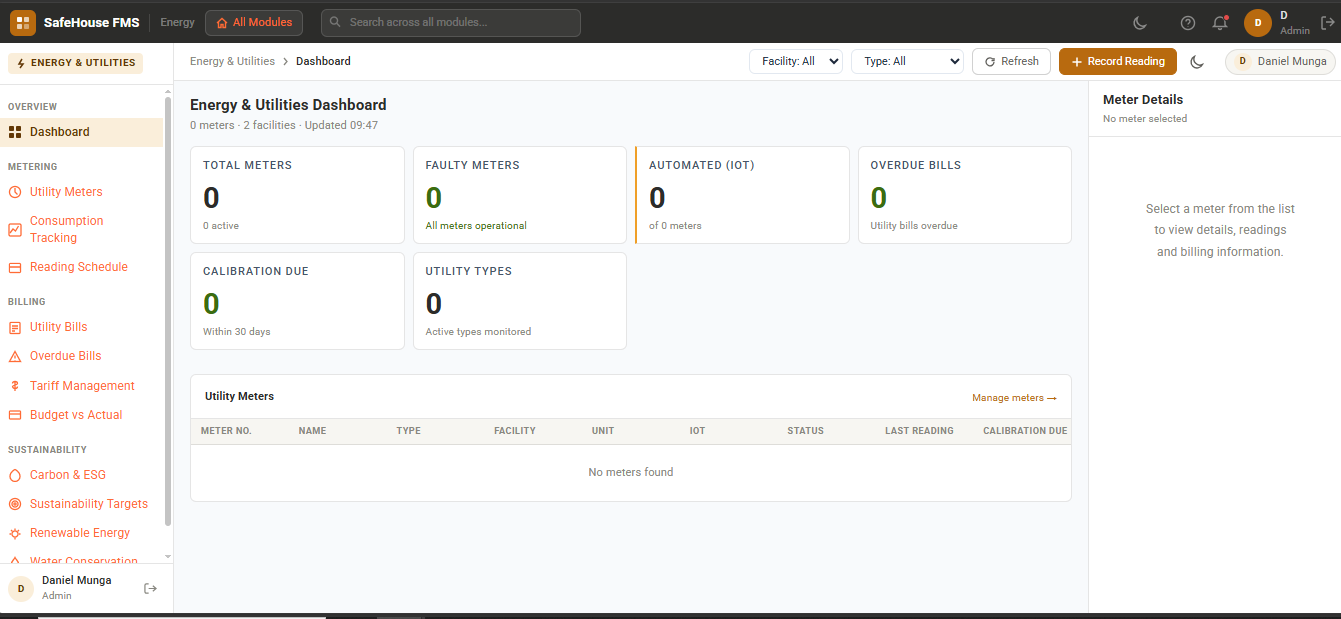Click the Energy label in top bar
This screenshot has height=619, width=1341.
click(177, 22)
